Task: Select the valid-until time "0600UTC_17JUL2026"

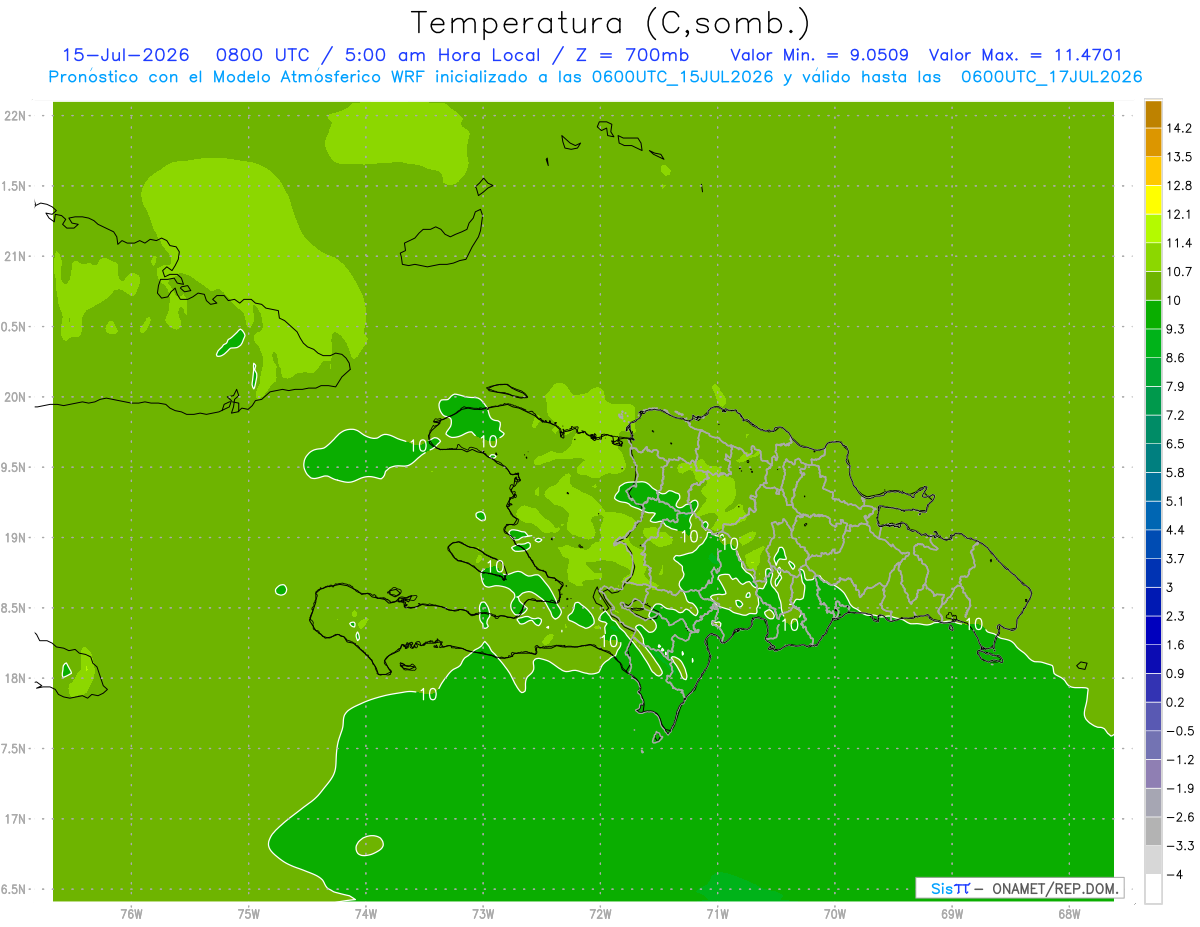Action: point(1051,77)
